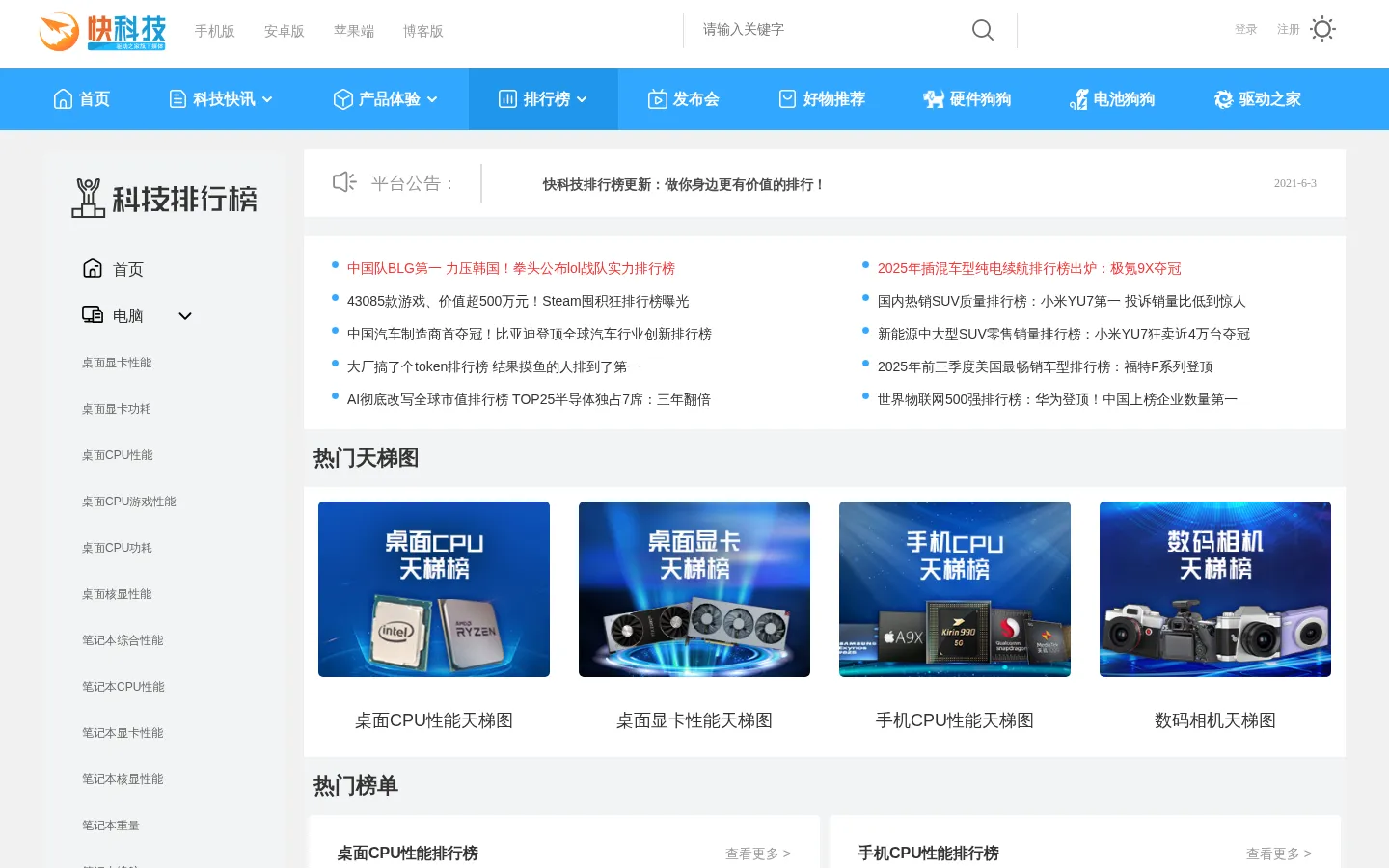Open 国内热销SUV质量排行榜 article

pos(1062,301)
